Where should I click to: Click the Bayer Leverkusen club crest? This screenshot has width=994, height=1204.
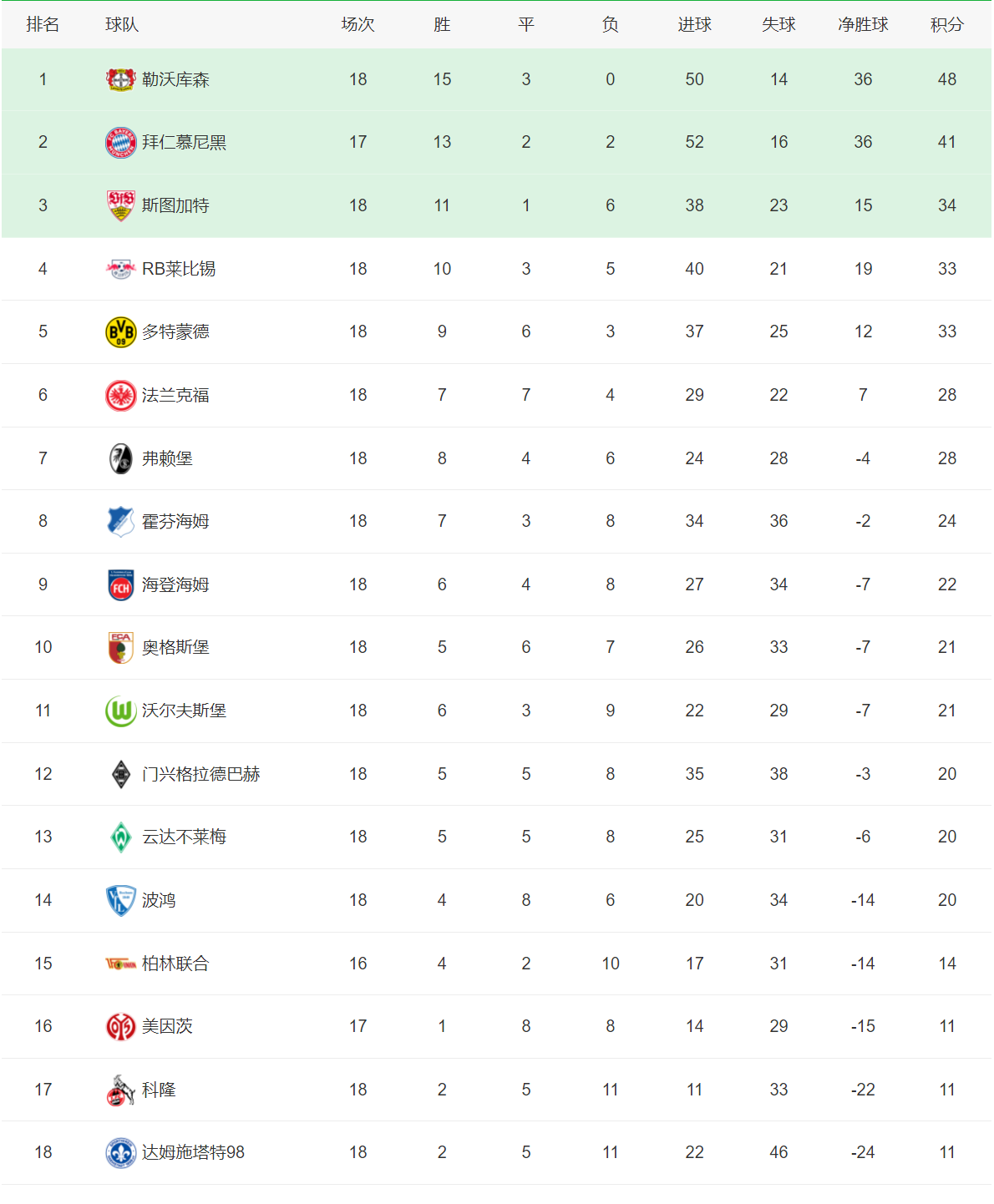pyautogui.click(x=121, y=79)
